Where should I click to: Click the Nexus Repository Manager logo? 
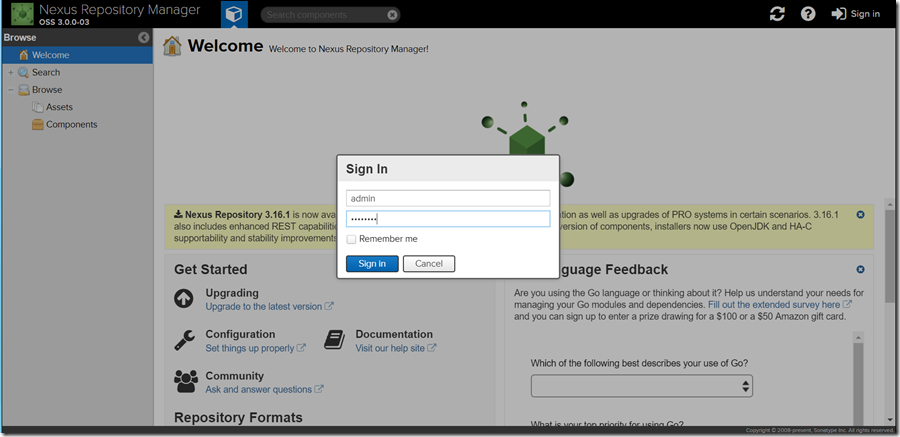pyautogui.click(x=22, y=14)
